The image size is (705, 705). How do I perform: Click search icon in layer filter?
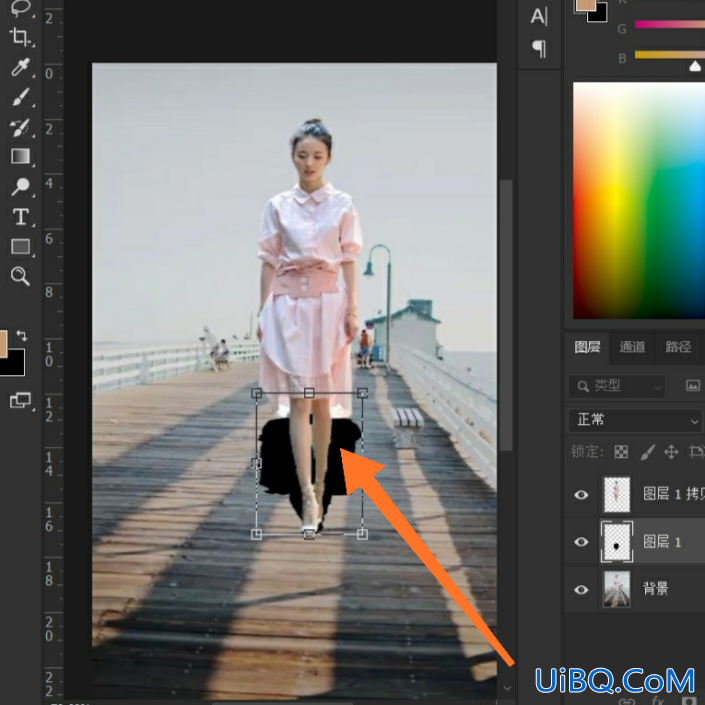(x=583, y=386)
